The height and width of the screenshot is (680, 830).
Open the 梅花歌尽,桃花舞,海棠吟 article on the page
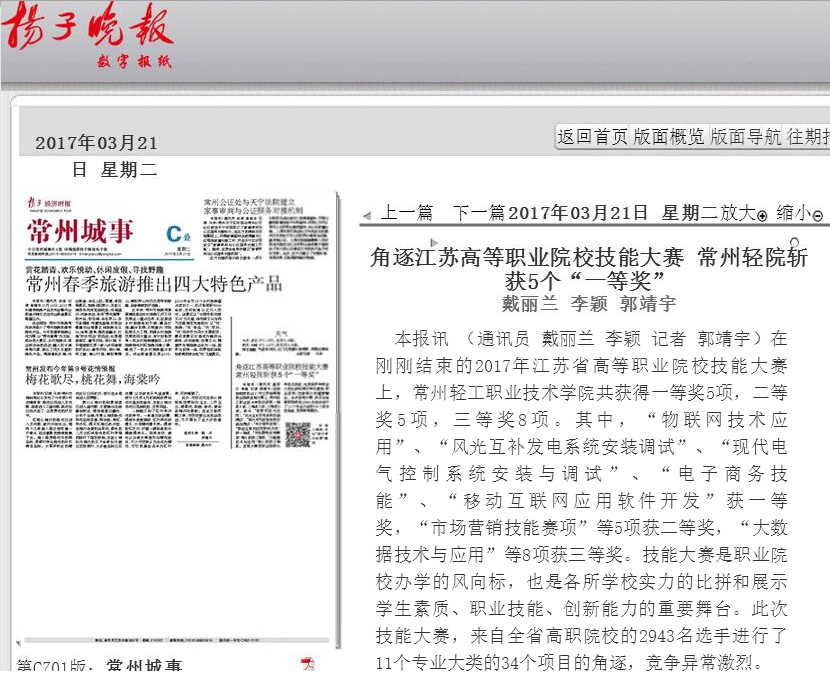(x=92, y=380)
